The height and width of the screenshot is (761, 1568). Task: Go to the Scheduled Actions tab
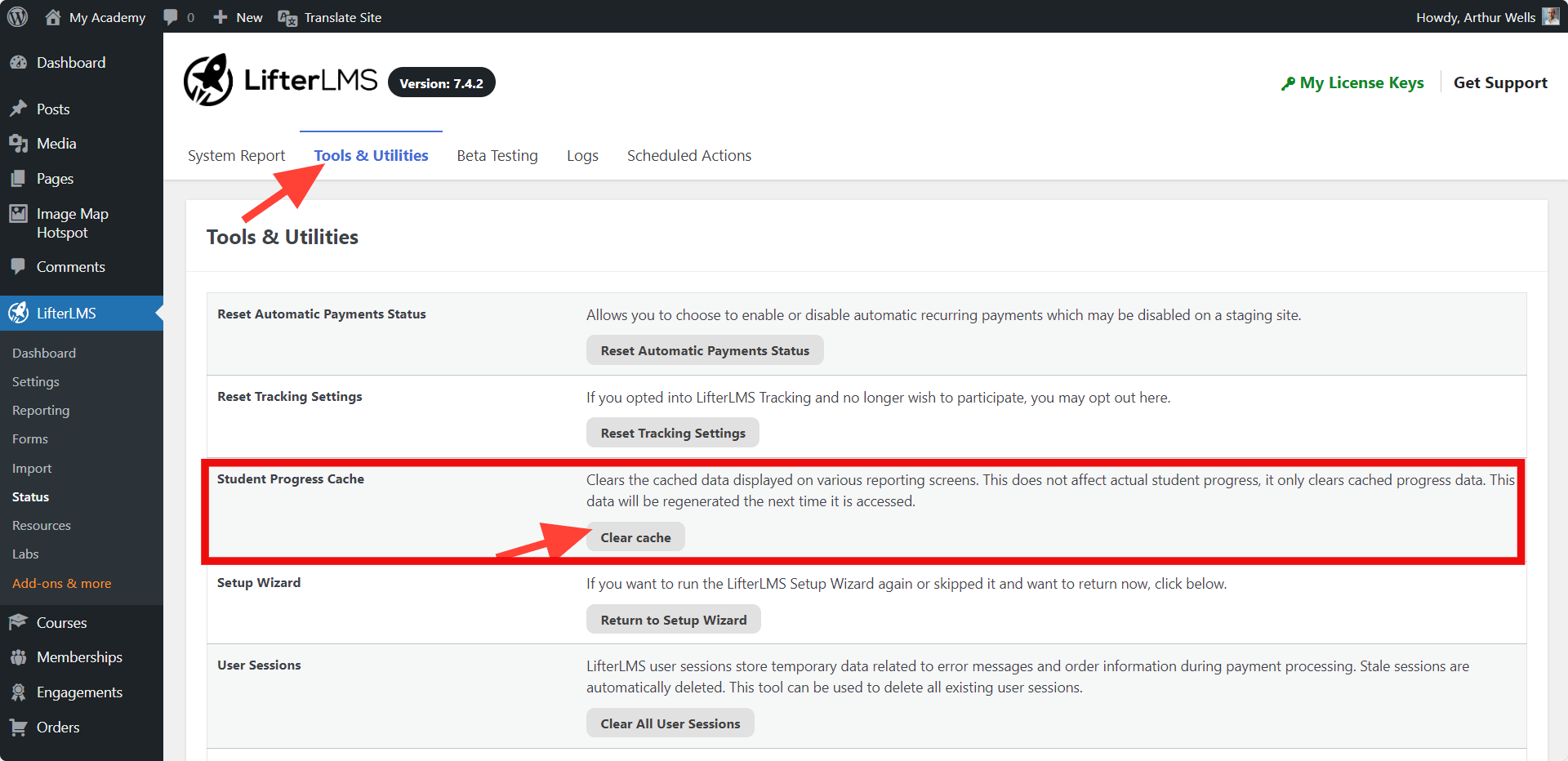pos(689,155)
